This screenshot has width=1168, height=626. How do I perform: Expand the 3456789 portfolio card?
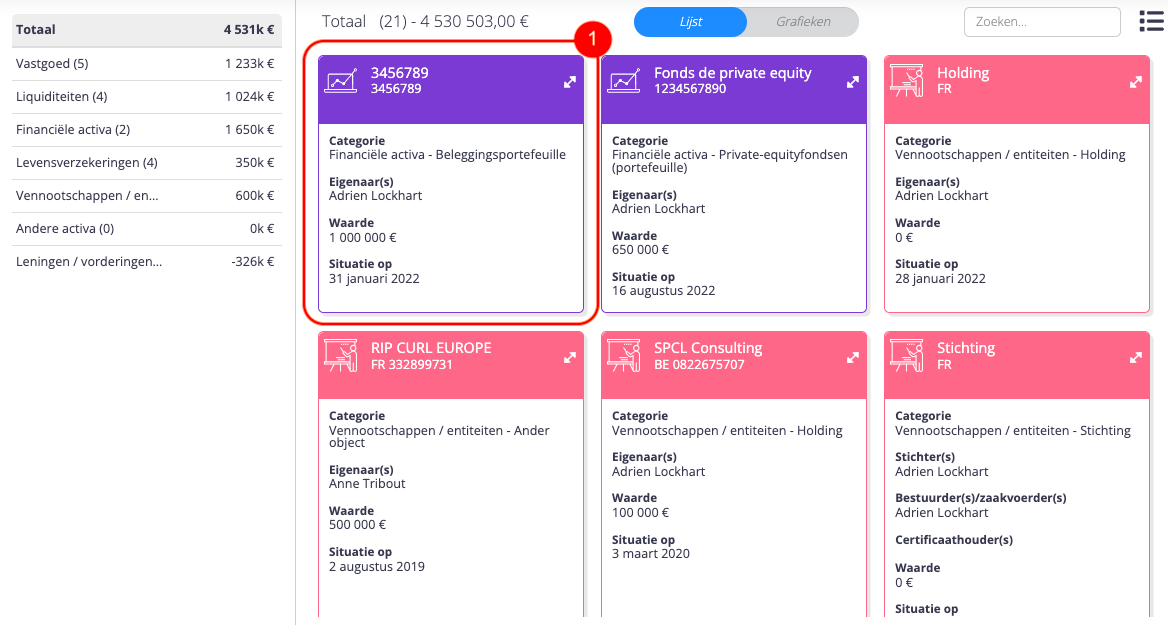click(x=570, y=82)
